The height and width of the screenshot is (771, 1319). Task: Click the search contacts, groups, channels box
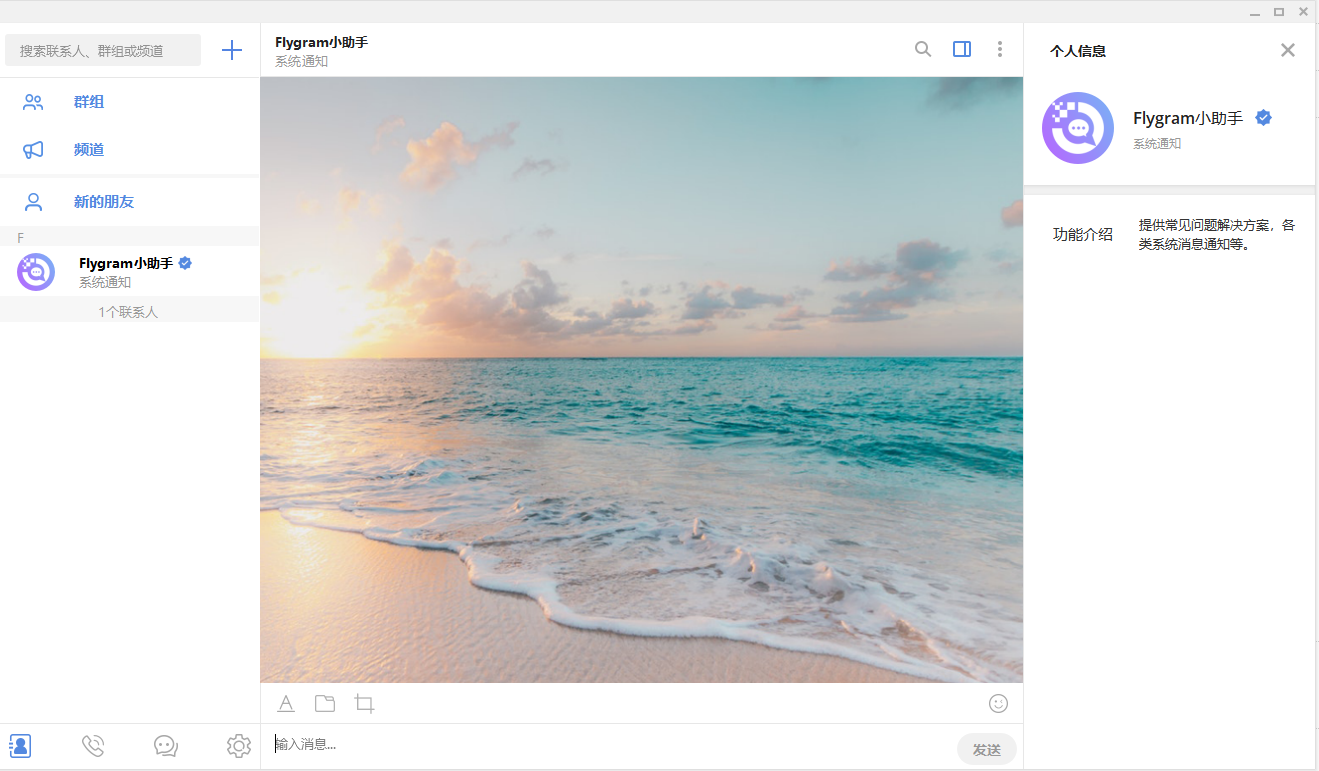pos(102,50)
